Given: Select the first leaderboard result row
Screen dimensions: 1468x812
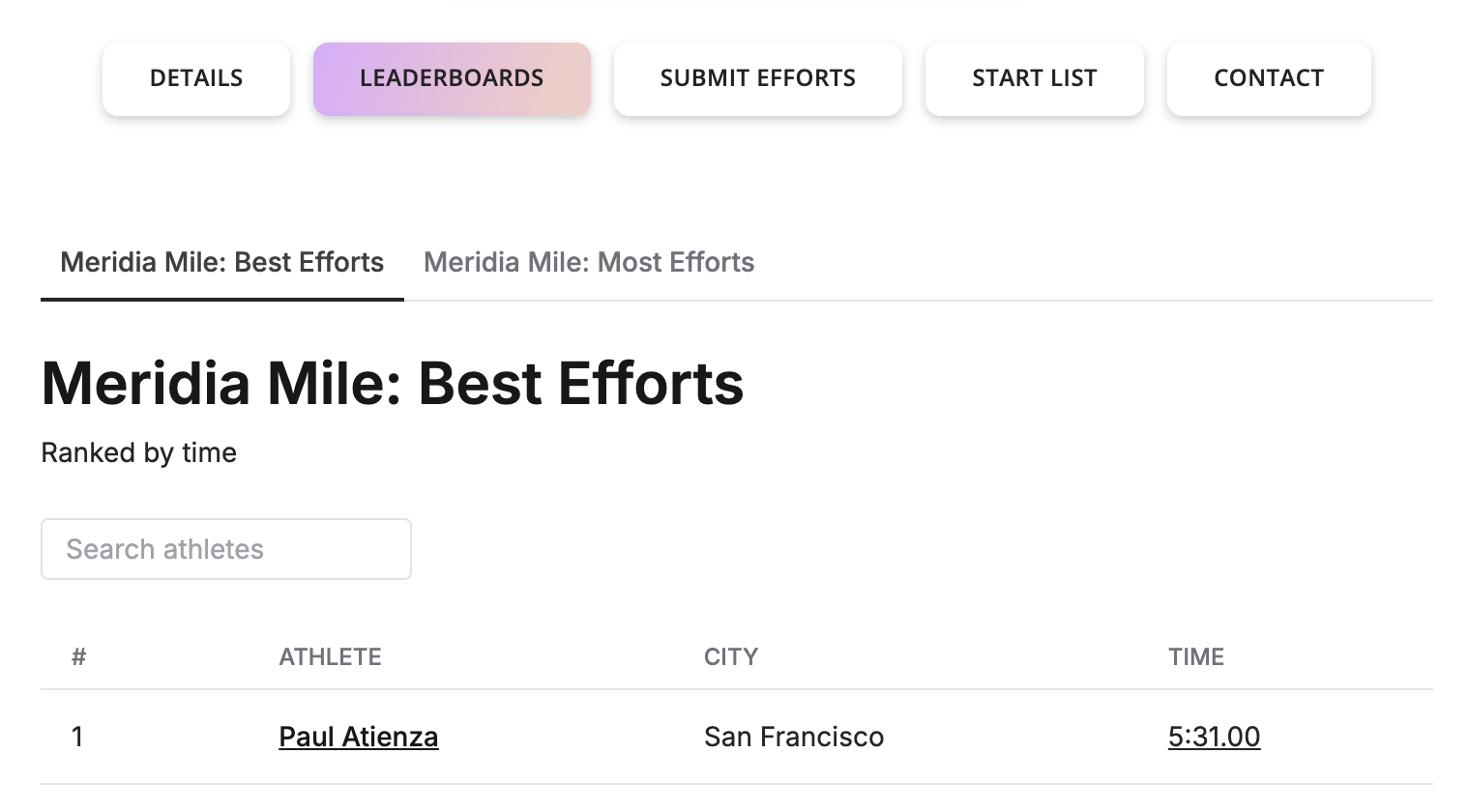Looking at the screenshot, I should tap(967, 737).
